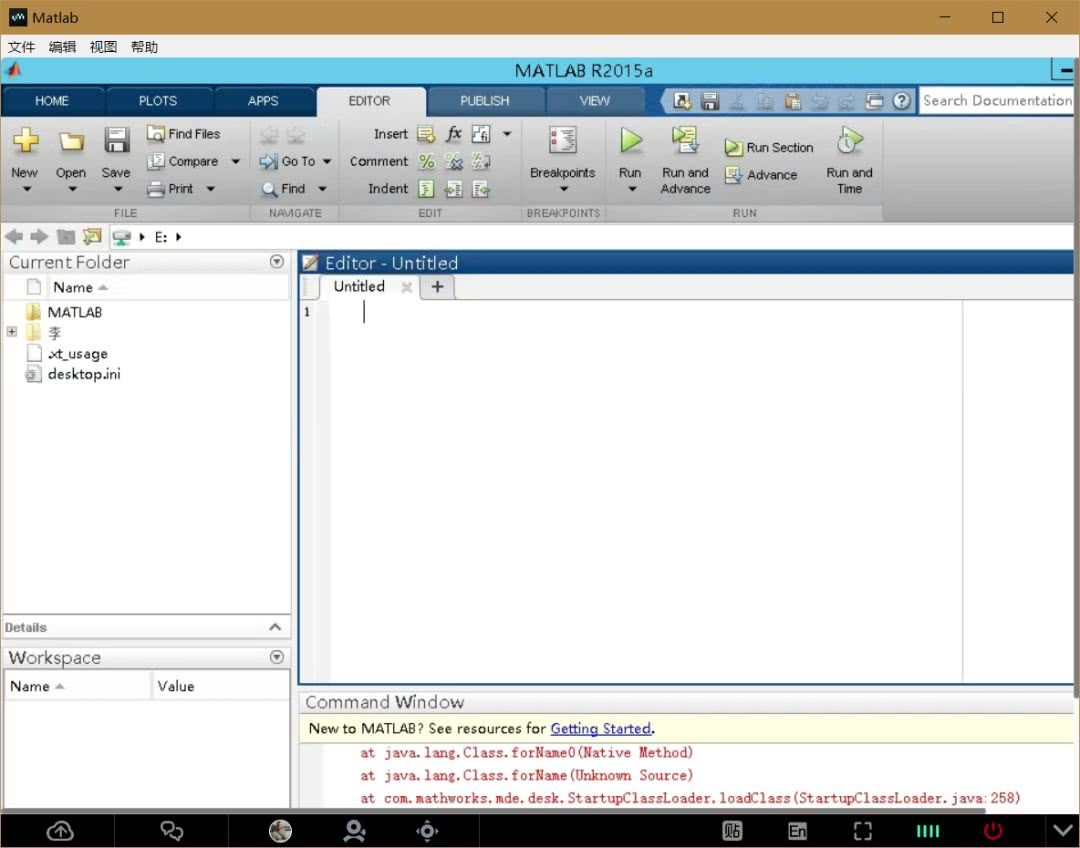The image size is (1080, 848).
Task: Click the Go To button
Action: [288, 161]
